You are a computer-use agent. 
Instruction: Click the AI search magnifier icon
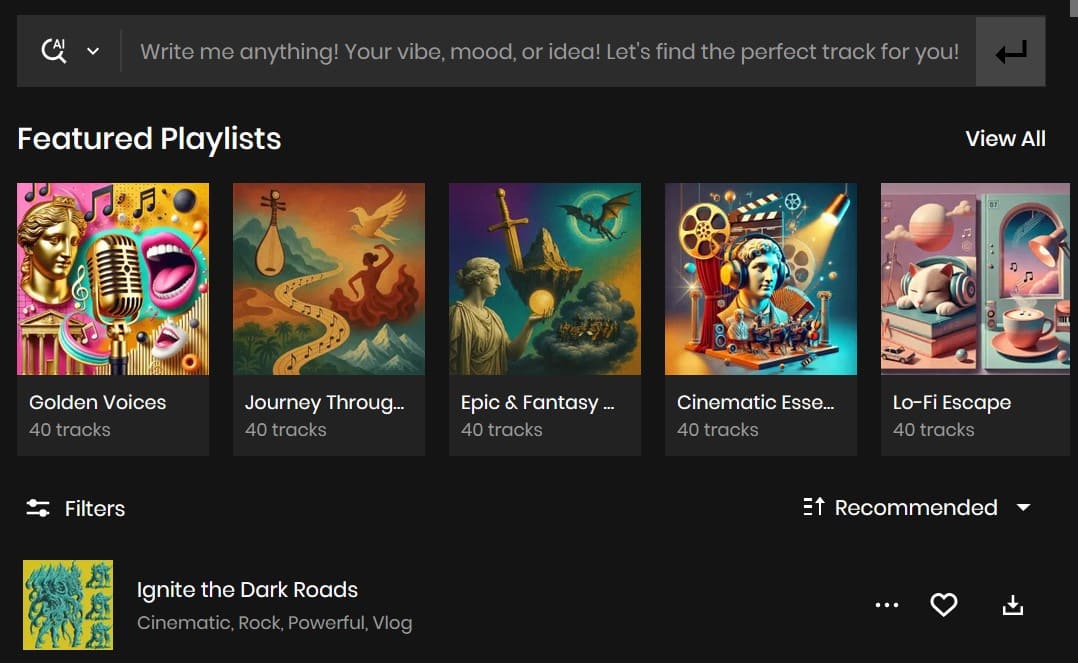tap(54, 51)
